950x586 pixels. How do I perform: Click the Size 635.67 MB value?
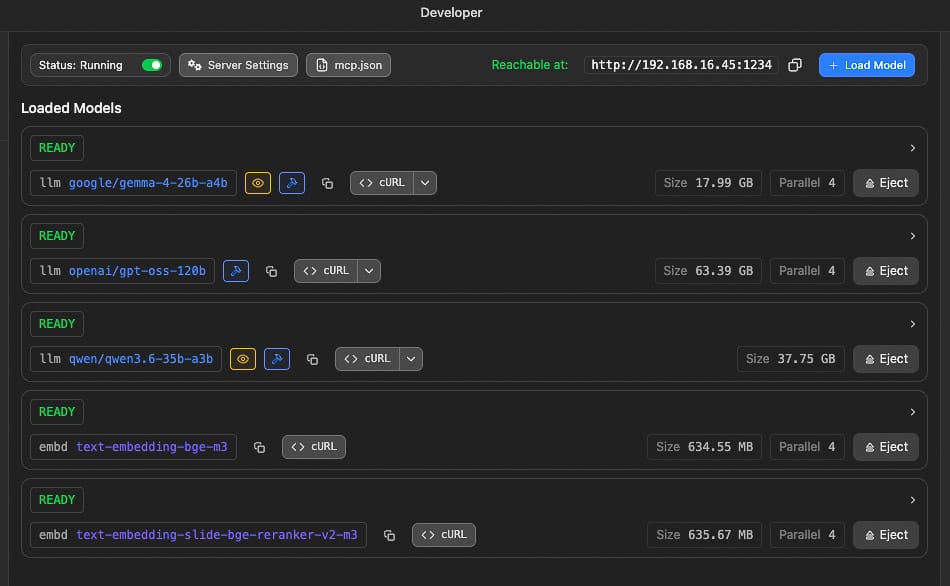point(705,534)
